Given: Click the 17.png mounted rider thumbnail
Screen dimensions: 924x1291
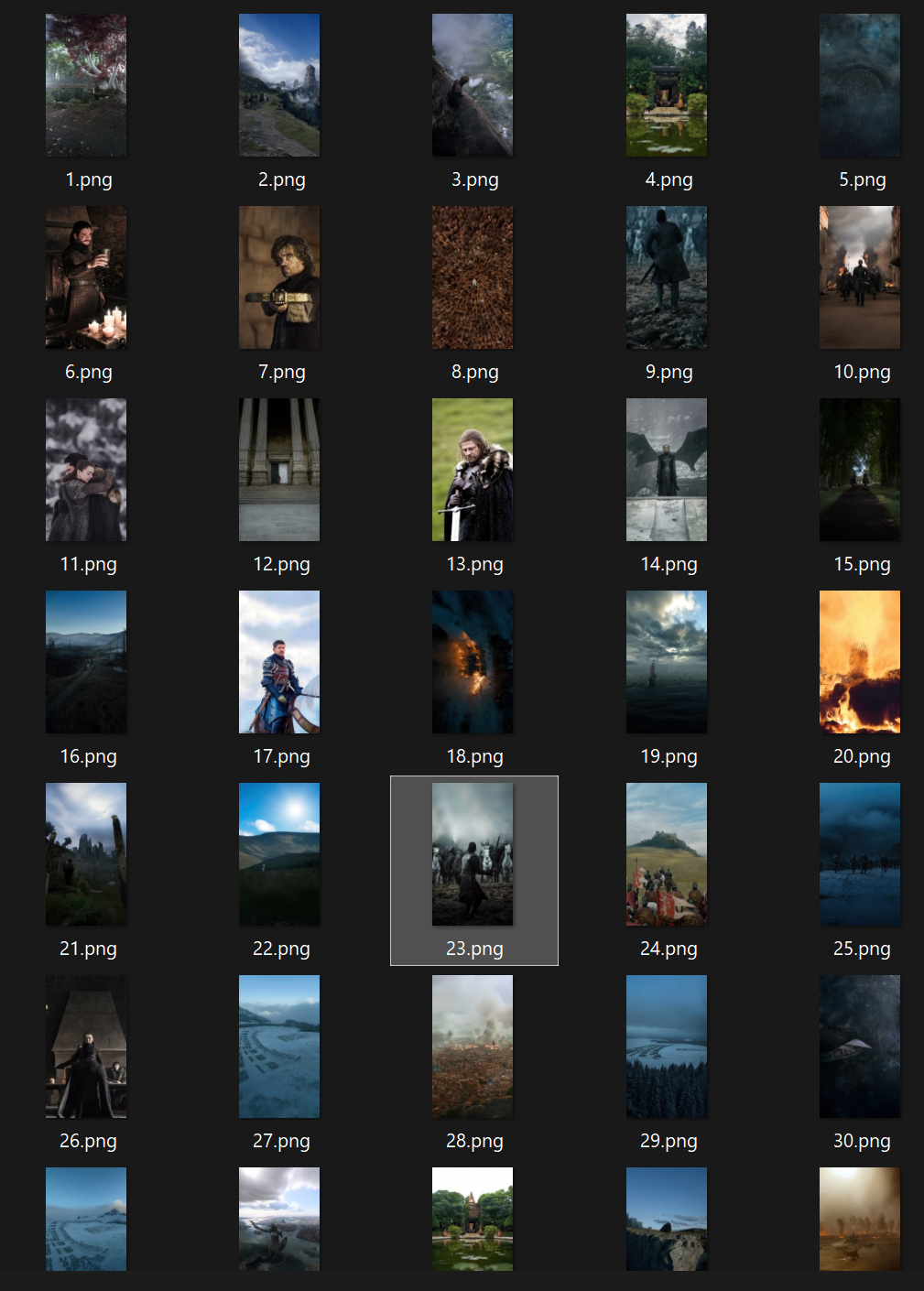Looking at the screenshot, I should click(x=279, y=662).
